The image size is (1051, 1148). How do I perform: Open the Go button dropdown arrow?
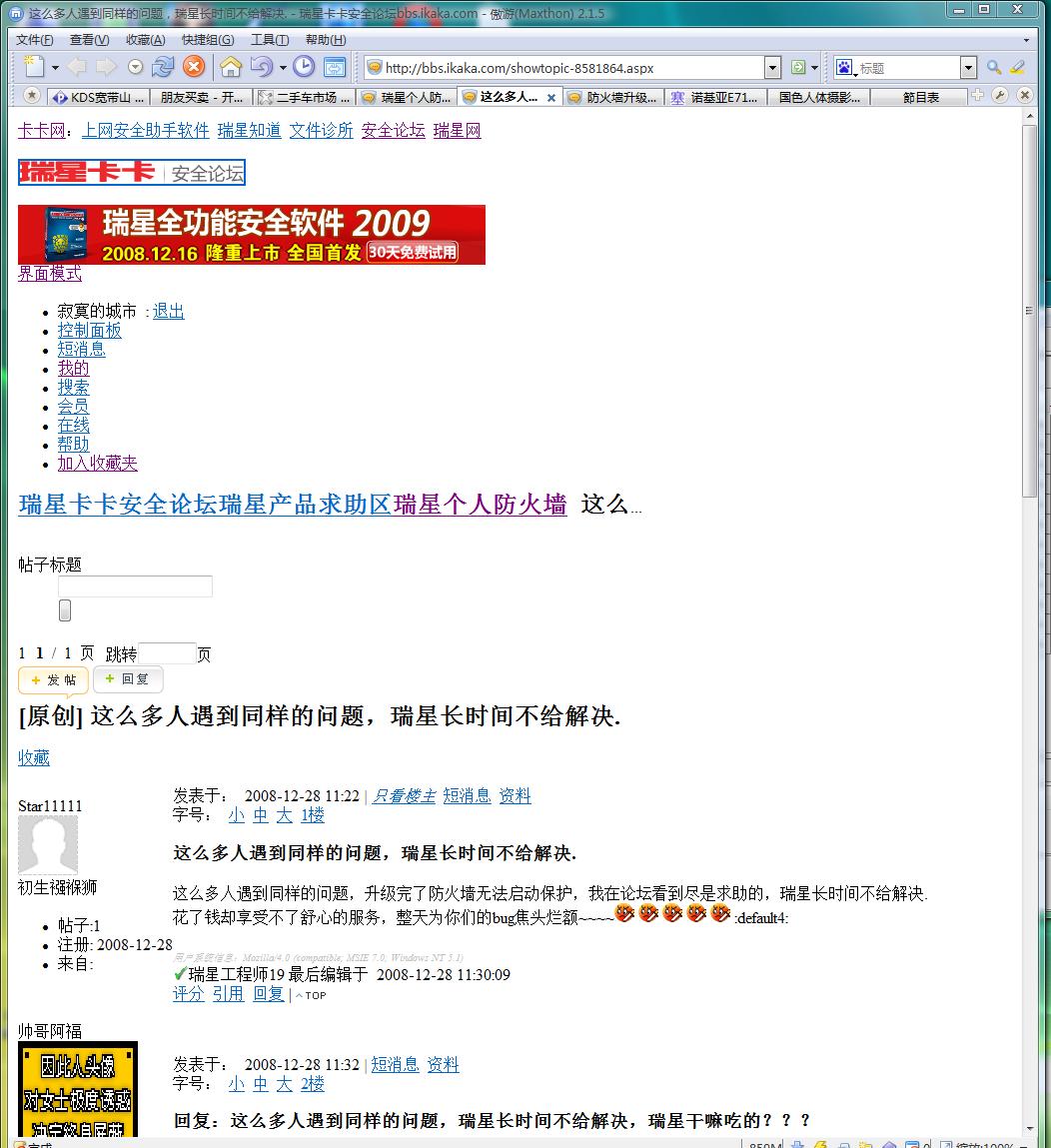pos(814,68)
